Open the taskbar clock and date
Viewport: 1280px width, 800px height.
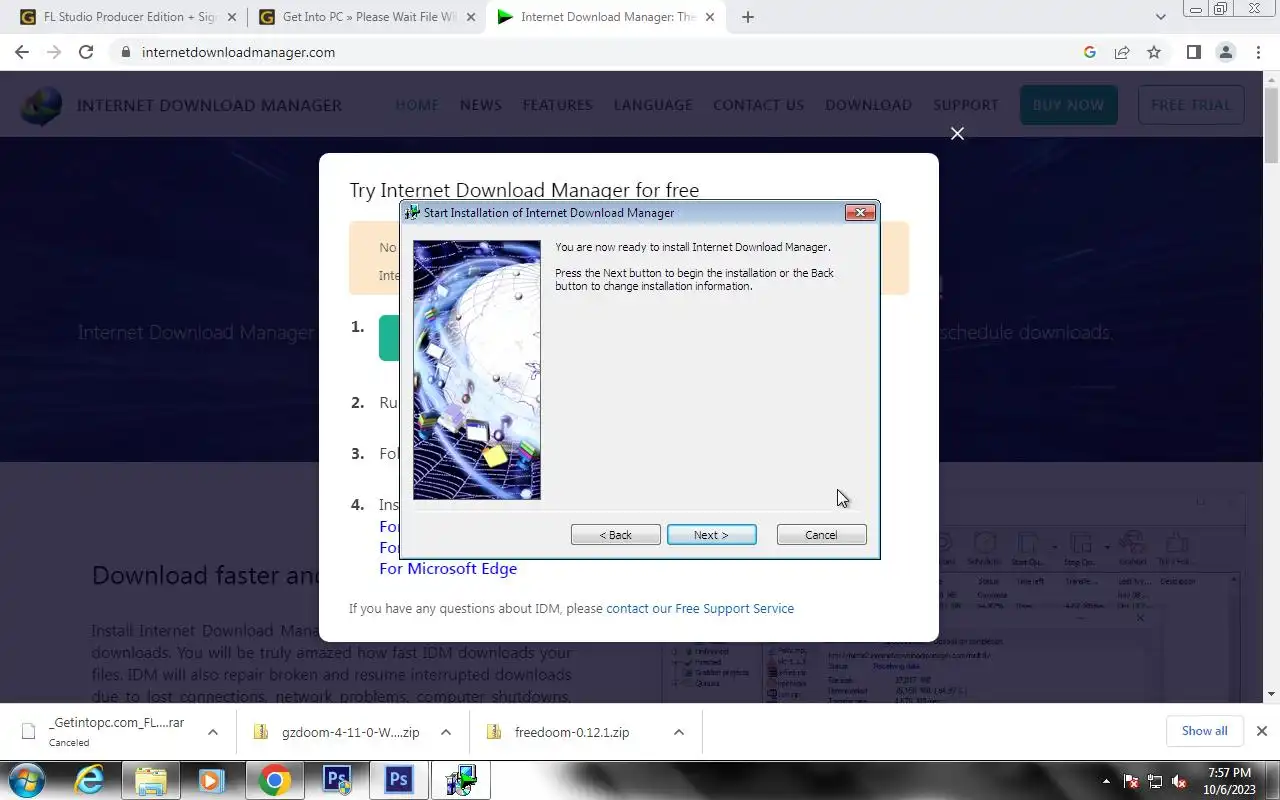(x=1229, y=781)
